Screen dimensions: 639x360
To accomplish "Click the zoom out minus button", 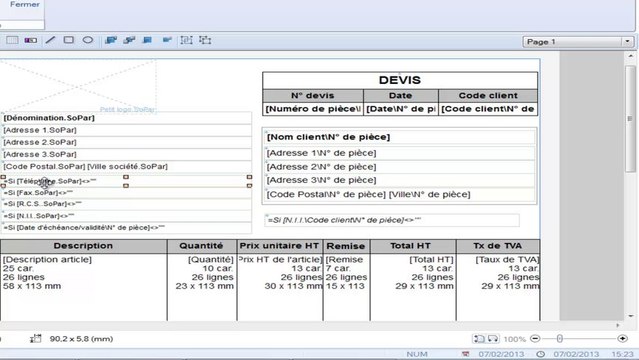I will tap(535, 339).
